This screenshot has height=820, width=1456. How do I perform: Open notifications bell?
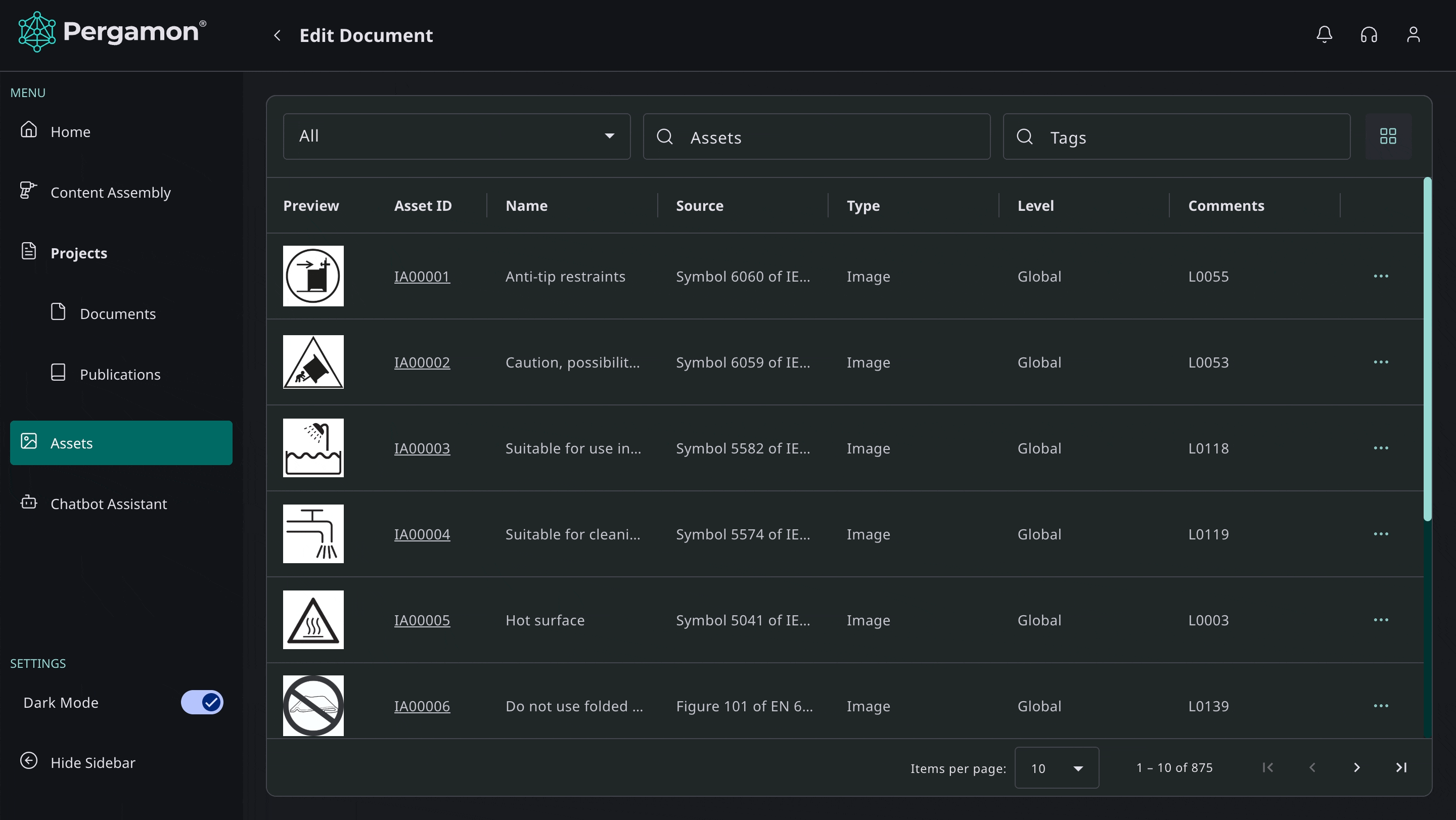pos(1325,34)
